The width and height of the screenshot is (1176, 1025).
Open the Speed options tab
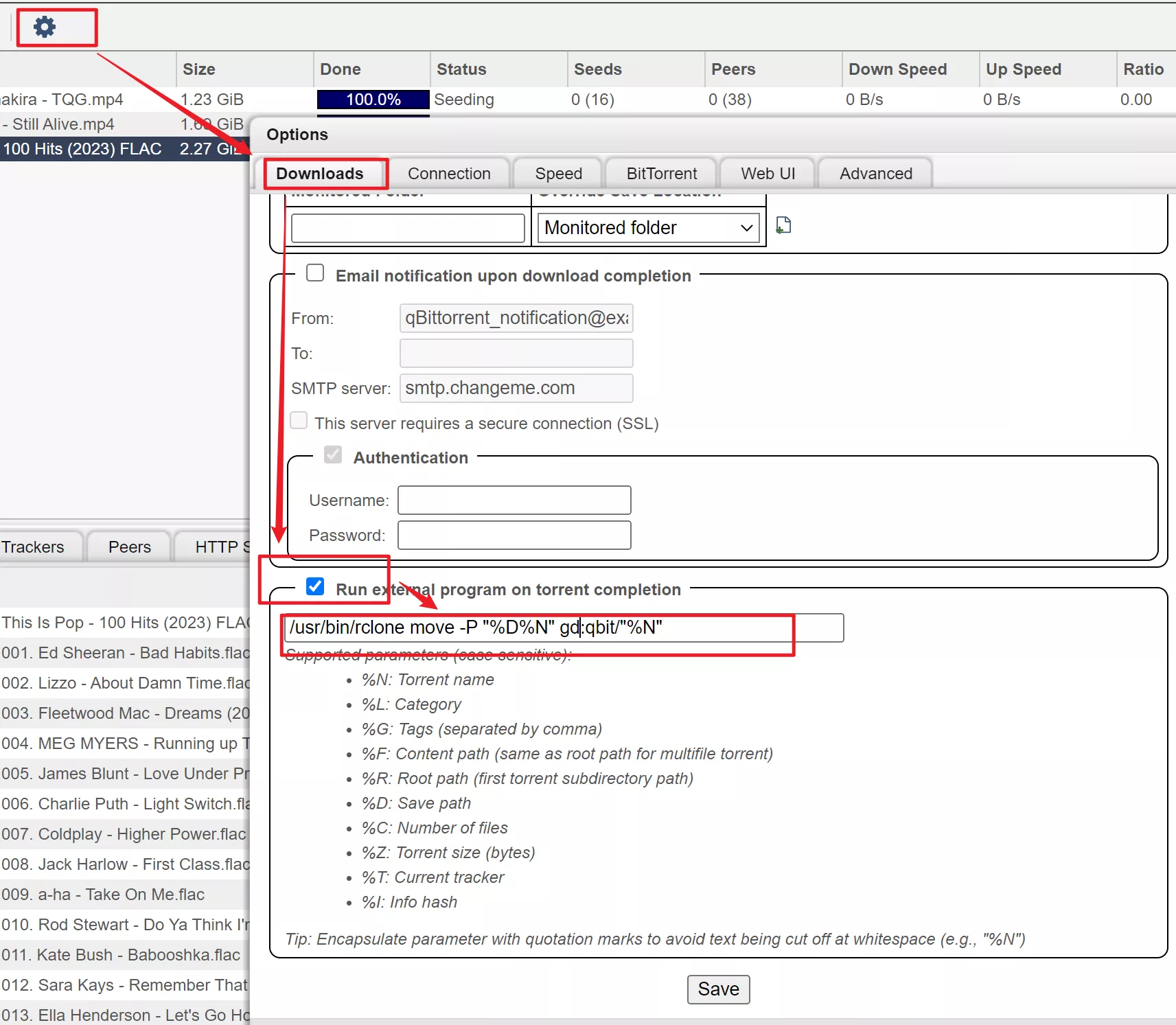558,174
